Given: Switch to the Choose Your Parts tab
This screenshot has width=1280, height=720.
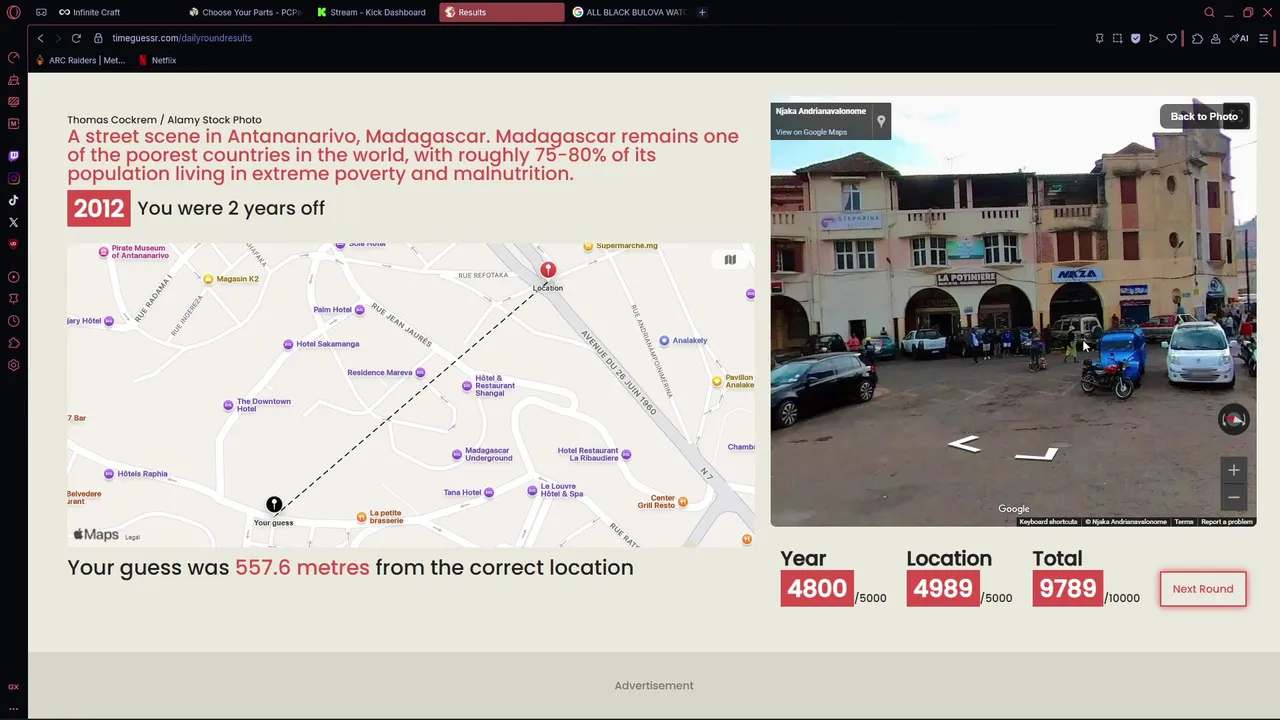Looking at the screenshot, I should click(244, 12).
